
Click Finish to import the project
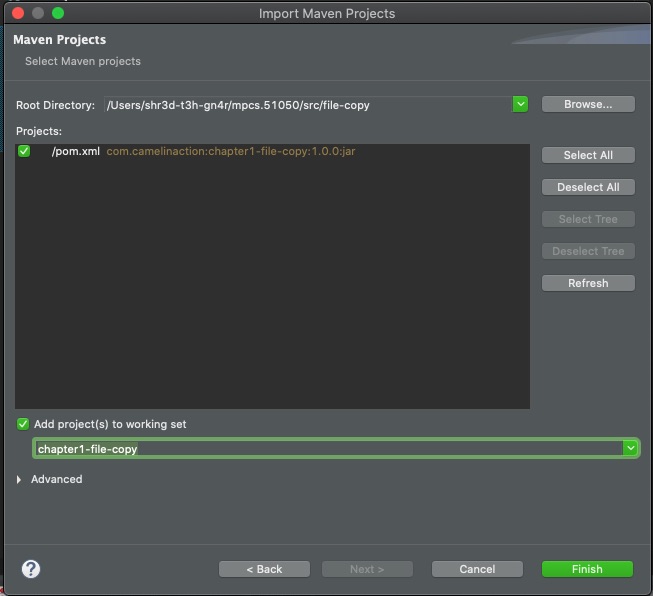[587, 569]
